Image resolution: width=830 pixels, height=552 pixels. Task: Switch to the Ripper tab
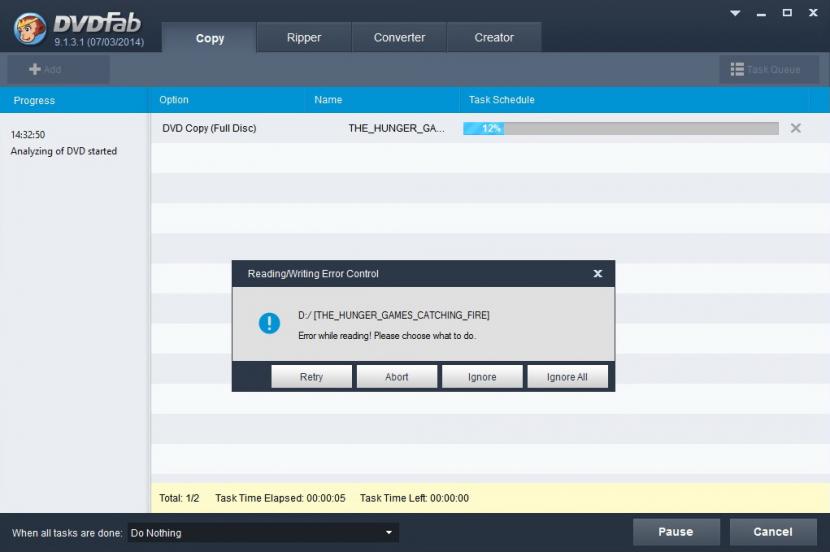coord(304,38)
